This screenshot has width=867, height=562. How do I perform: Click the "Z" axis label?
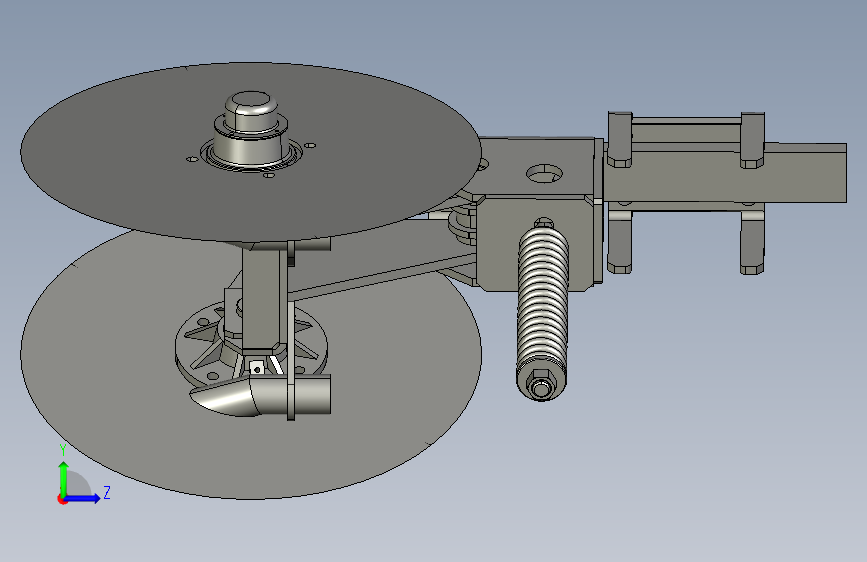click(x=107, y=492)
